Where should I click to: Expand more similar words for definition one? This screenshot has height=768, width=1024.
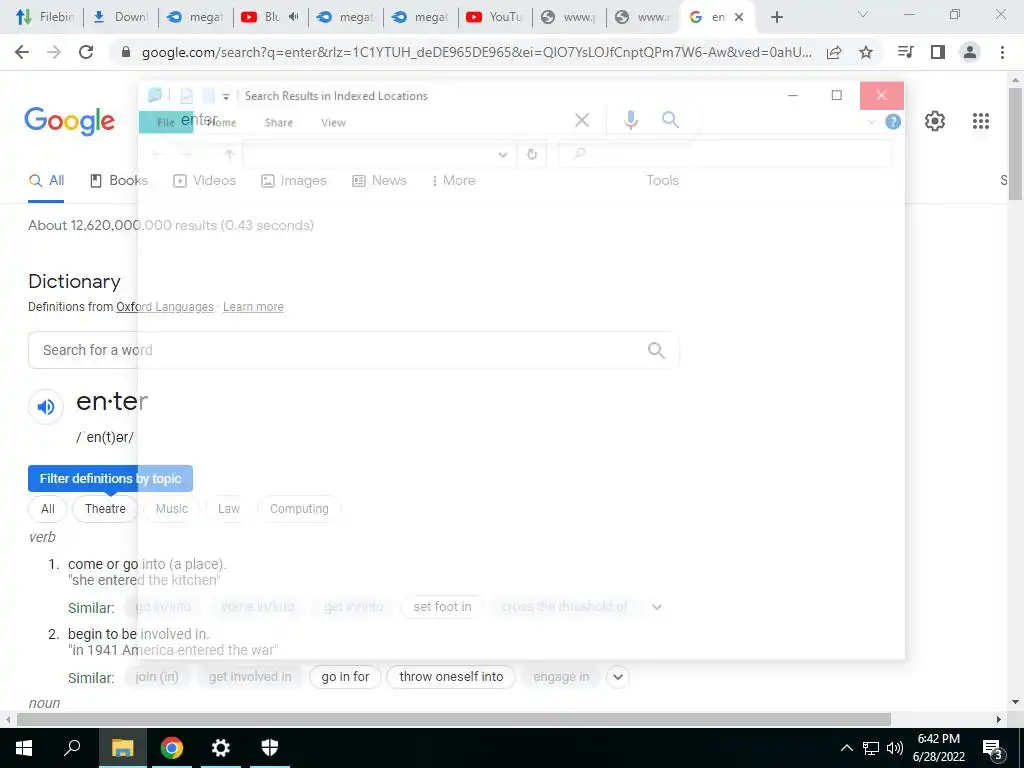point(656,607)
